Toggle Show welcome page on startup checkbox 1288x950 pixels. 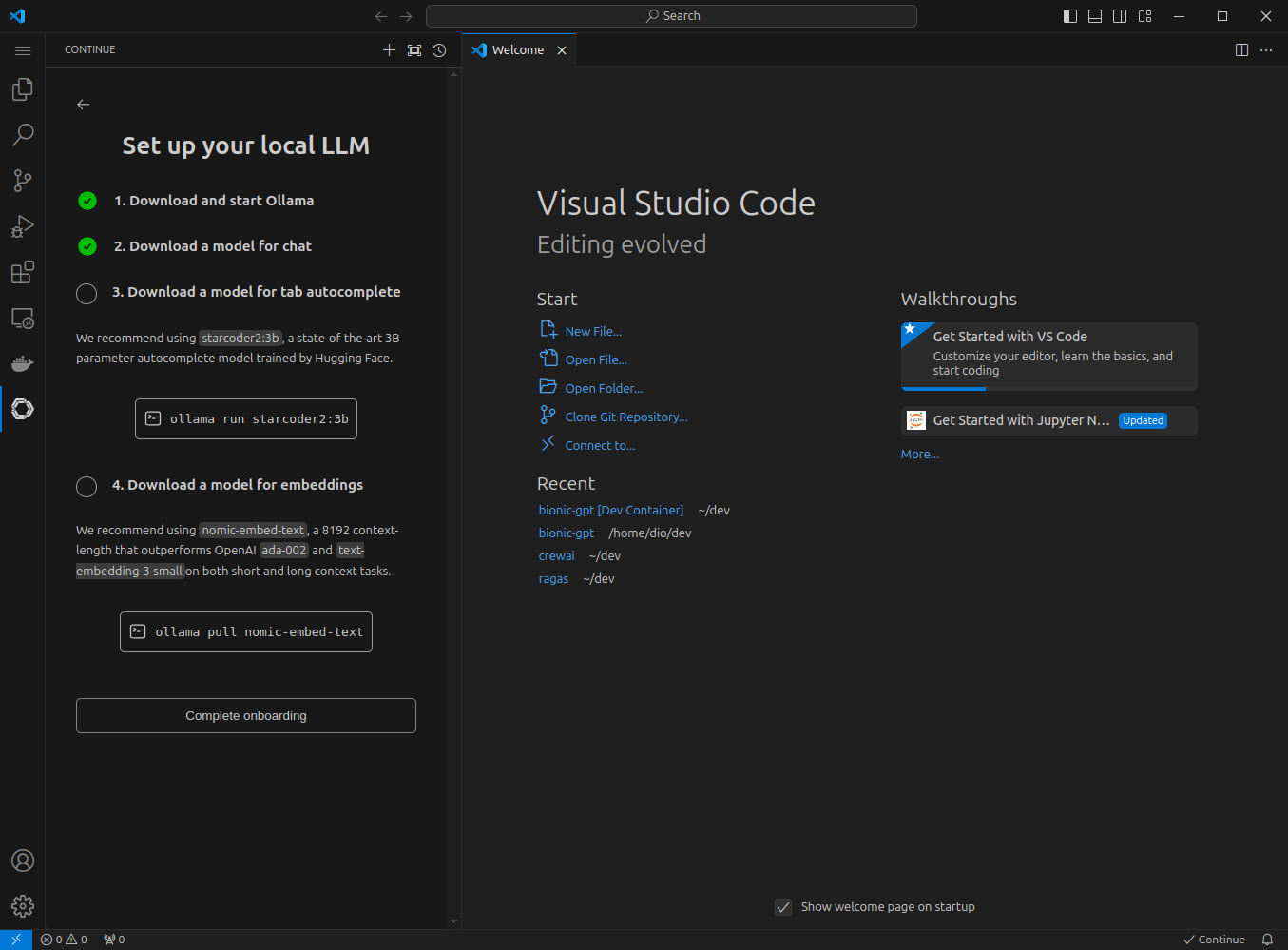(x=783, y=907)
